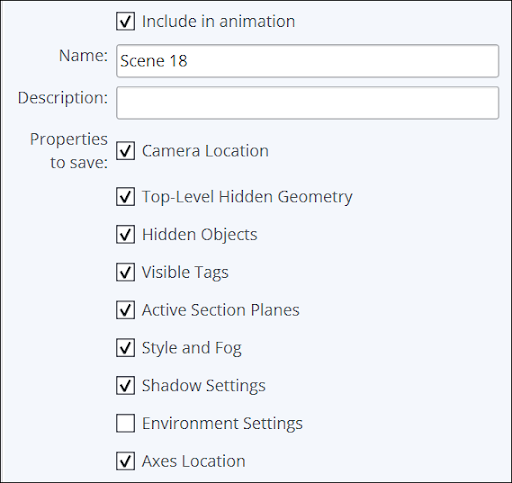Toggle the Visible Tags checkbox off
This screenshot has width=512, height=483.
coord(125,272)
